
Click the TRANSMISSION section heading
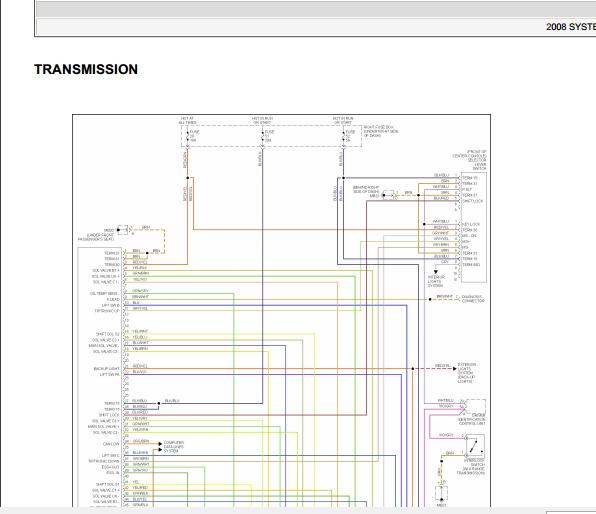click(x=86, y=69)
